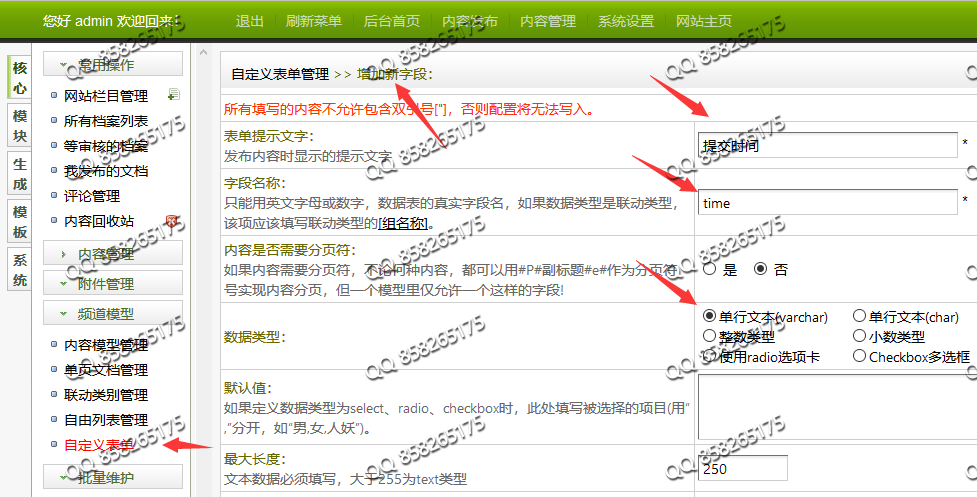Collapse the 频道模型 sidebar section
977x497 pixels.
click(113, 313)
